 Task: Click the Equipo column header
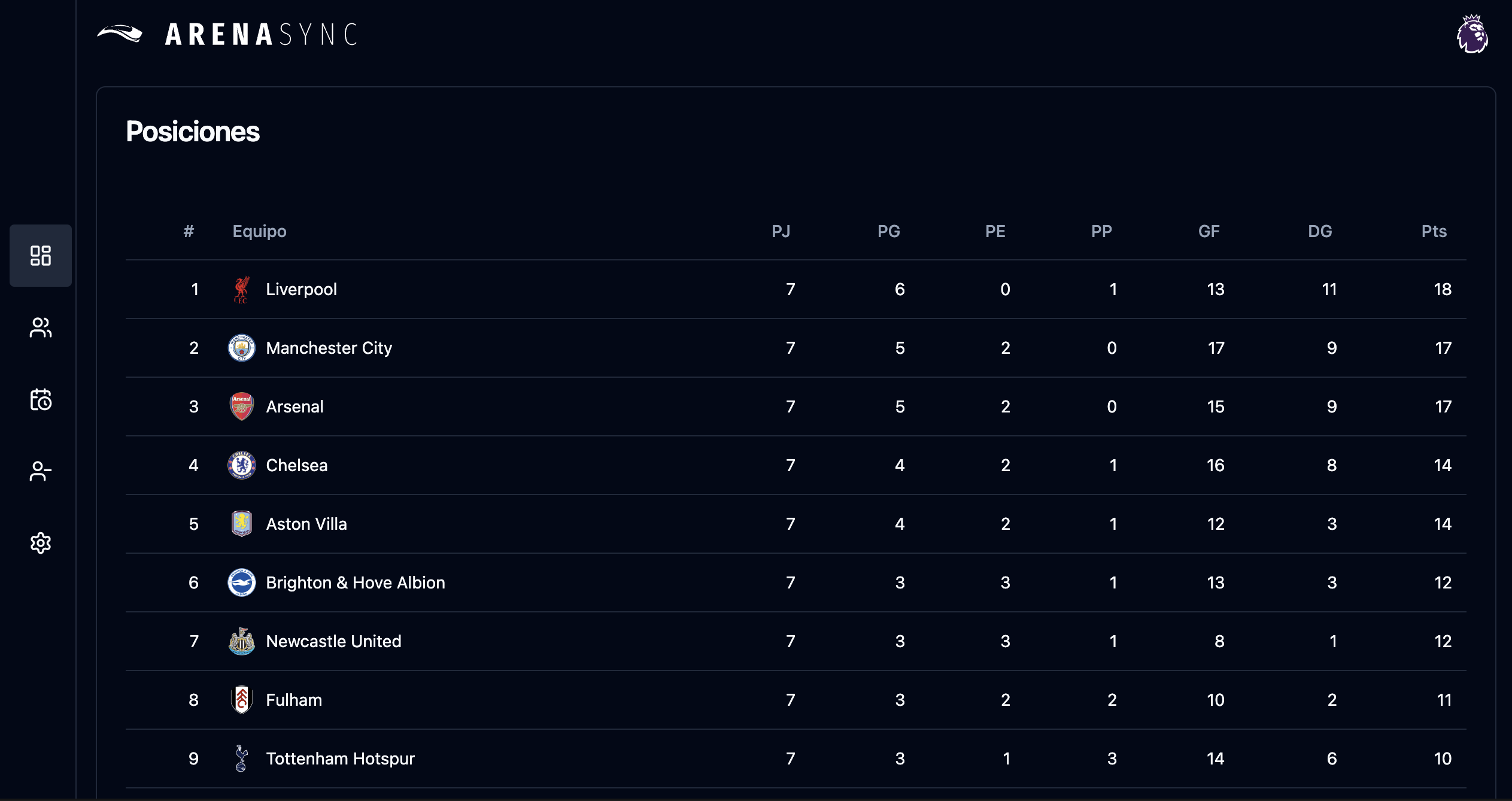pos(259,231)
